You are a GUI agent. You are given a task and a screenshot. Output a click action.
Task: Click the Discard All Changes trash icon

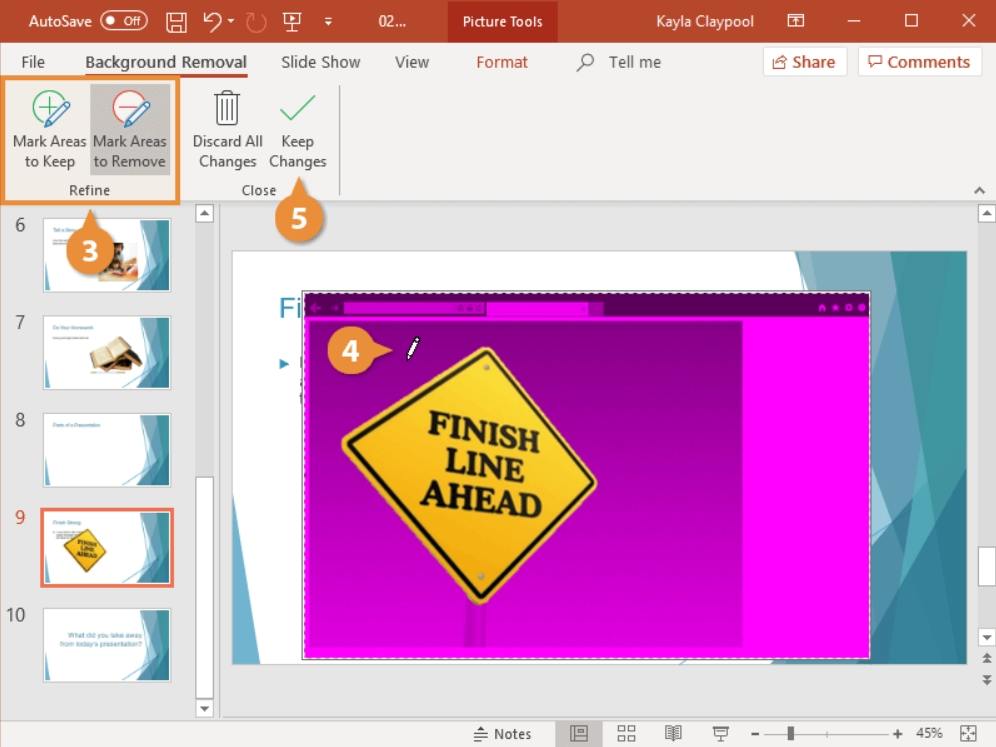point(227,129)
